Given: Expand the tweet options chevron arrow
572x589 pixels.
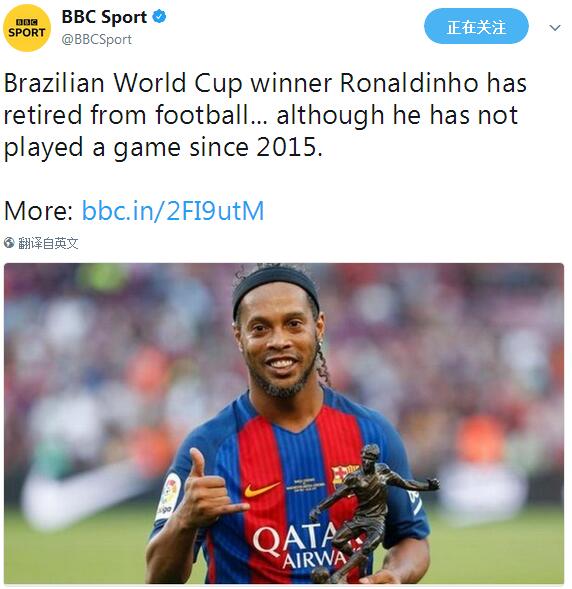Looking at the screenshot, I should (x=555, y=27).
